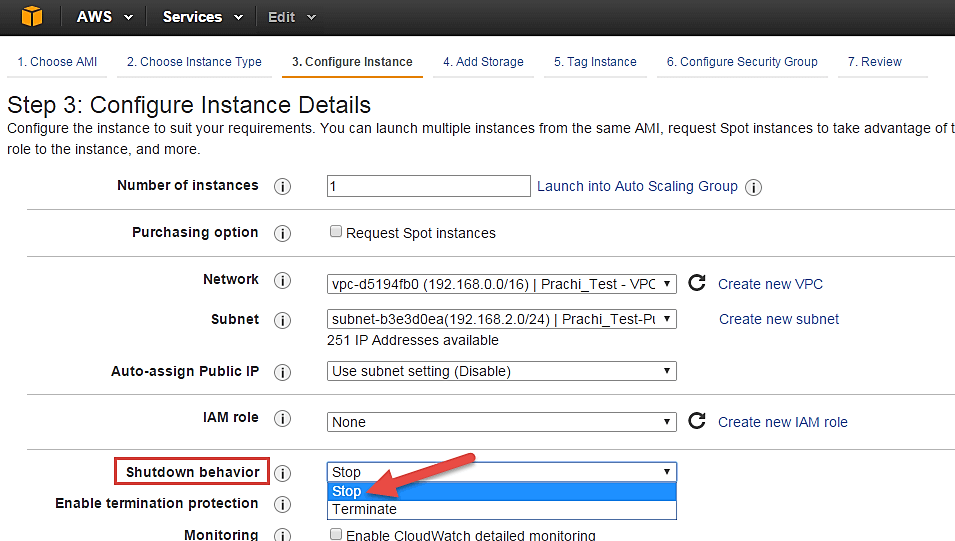Click refresh icon beside IAM role dropdown
The width and height of the screenshot is (955, 541).
pyautogui.click(x=697, y=421)
